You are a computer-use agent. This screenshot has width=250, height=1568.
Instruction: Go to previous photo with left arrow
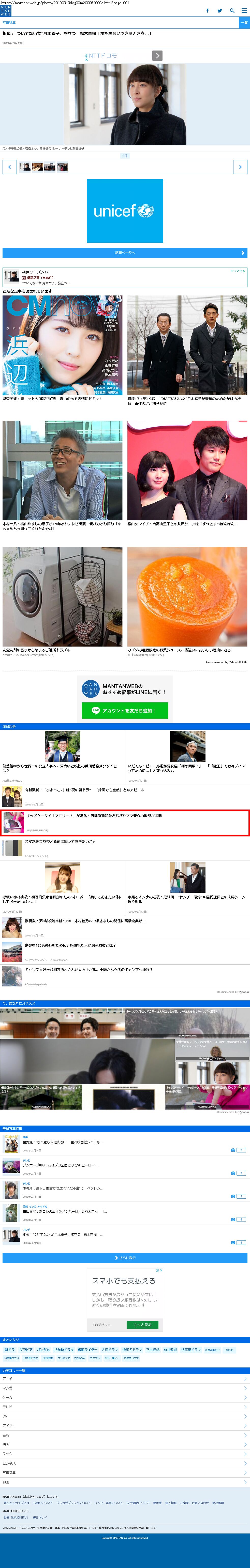pyautogui.click(x=10, y=167)
